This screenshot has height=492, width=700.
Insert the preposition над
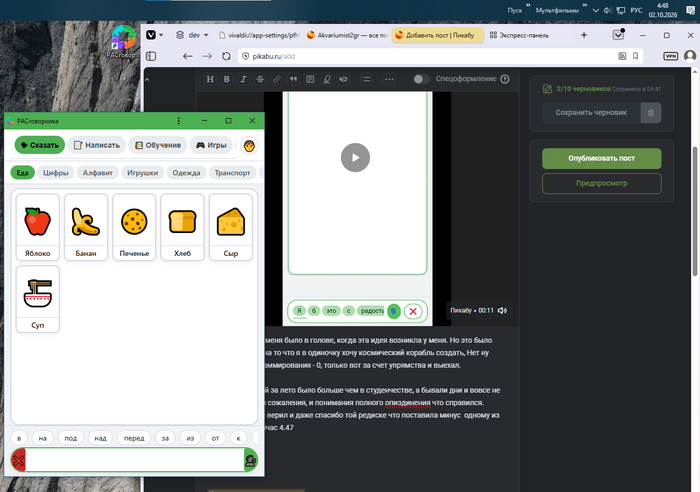pyautogui.click(x=100, y=438)
